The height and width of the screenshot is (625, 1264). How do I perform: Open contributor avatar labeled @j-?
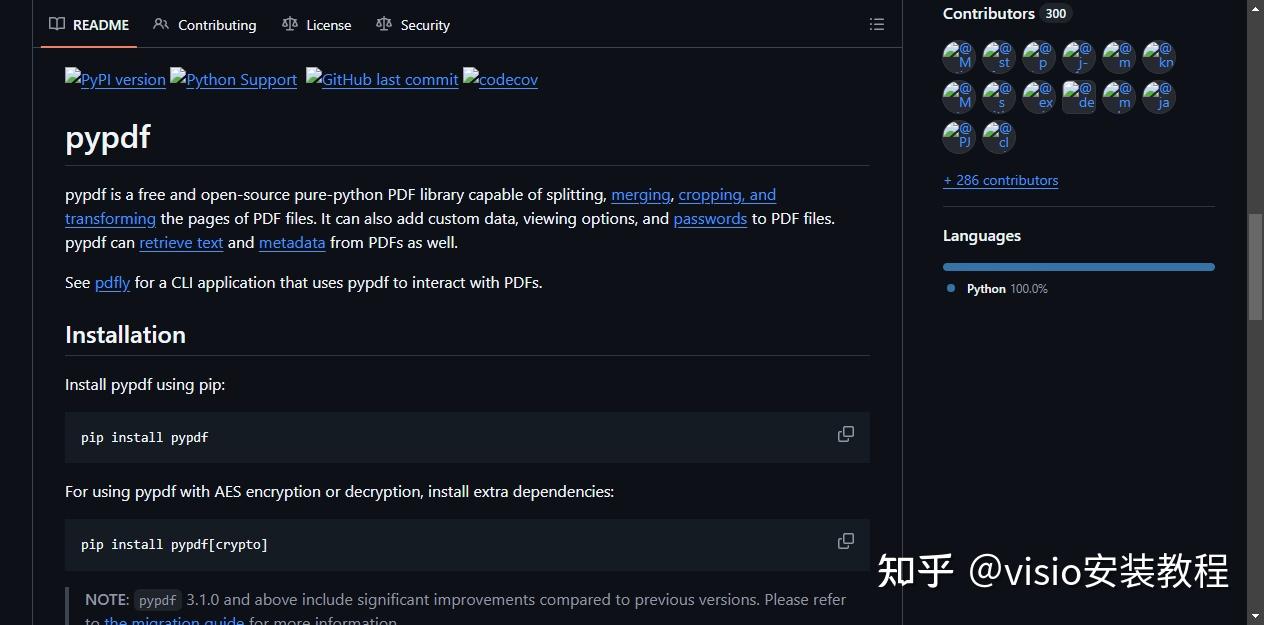coord(1079,57)
